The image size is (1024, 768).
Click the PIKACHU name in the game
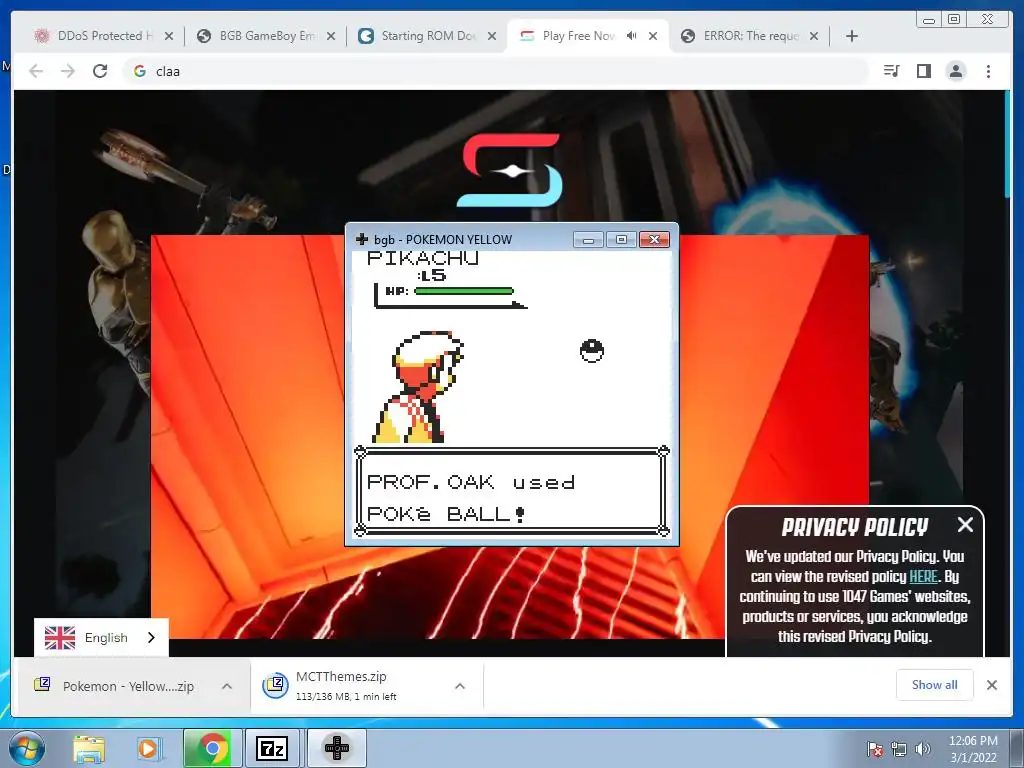423,259
